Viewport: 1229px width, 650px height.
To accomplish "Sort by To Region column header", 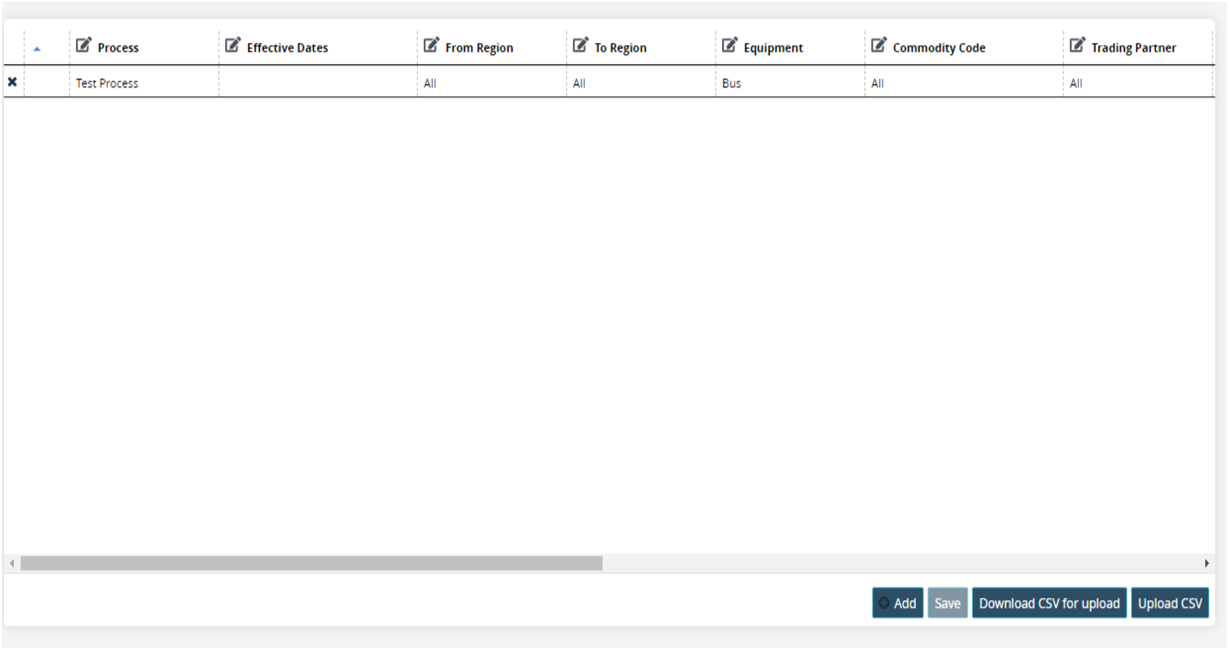I will [x=620, y=48].
